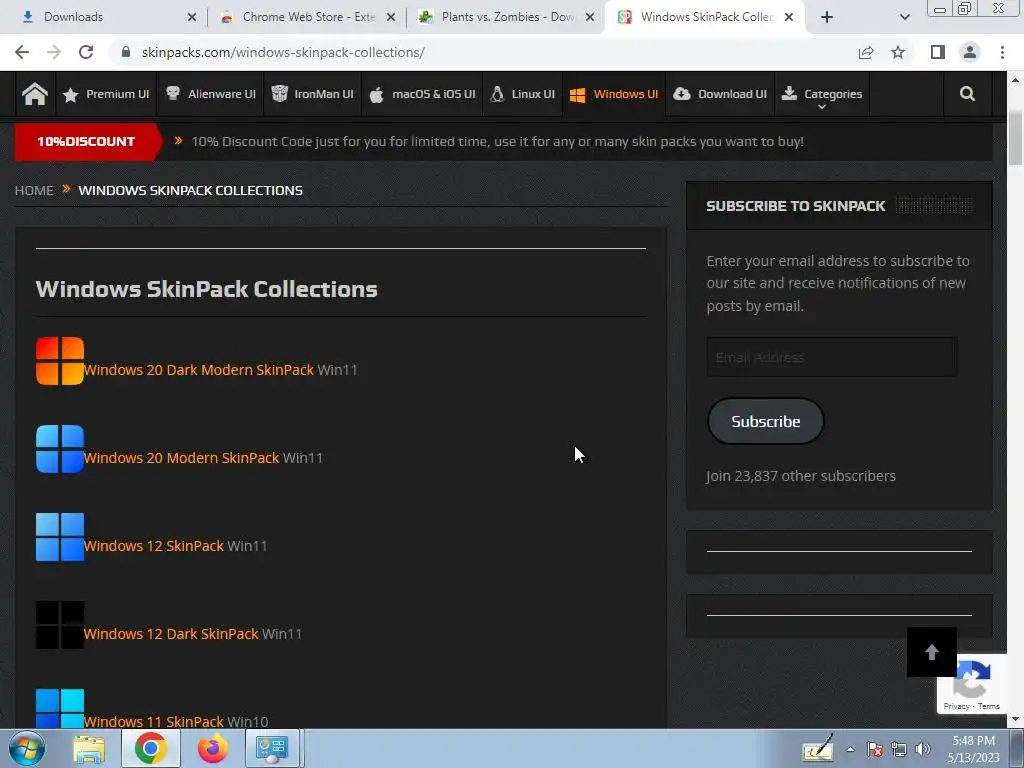Expand the Categories dropdown menu
Image resolution: width=1024 pixels, height=768 pixels.
click(x=822, y=95)
